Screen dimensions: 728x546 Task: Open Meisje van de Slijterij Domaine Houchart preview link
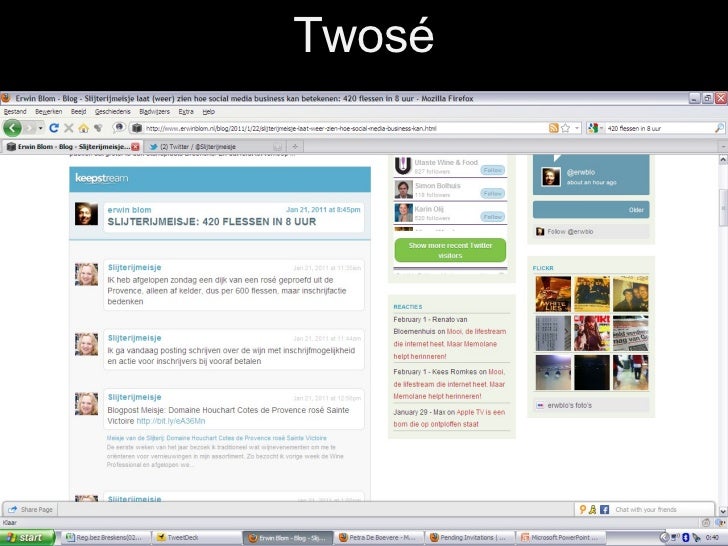point(216,438)
